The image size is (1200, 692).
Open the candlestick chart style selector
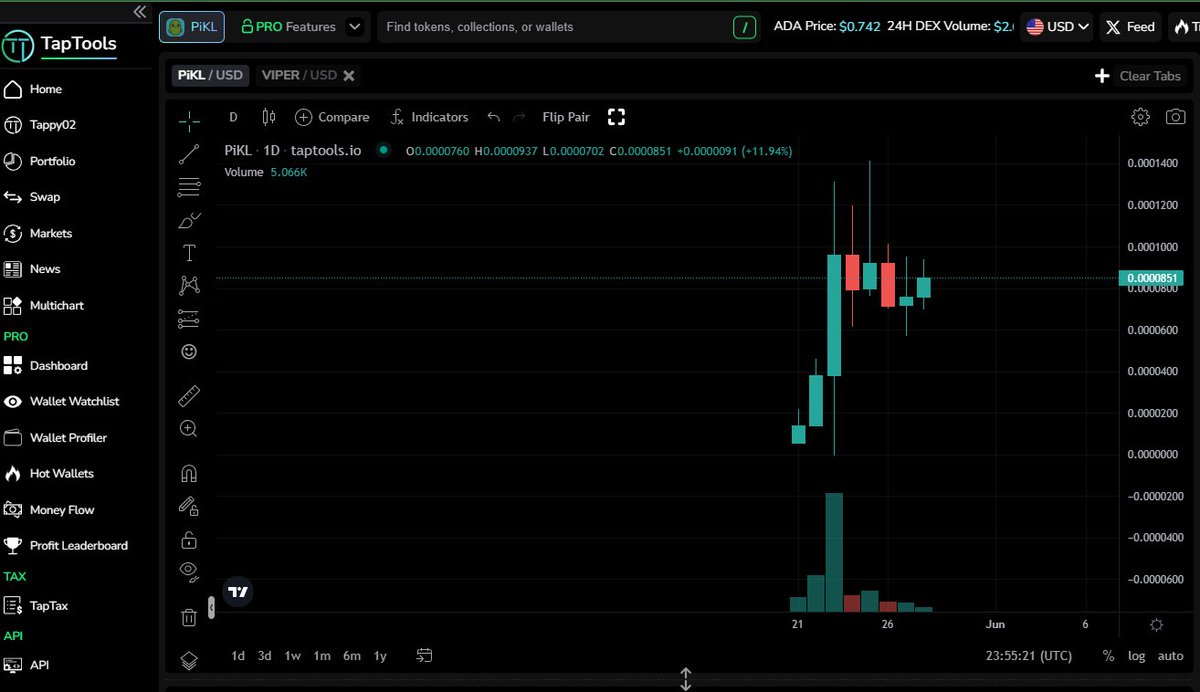coord(268,117)
